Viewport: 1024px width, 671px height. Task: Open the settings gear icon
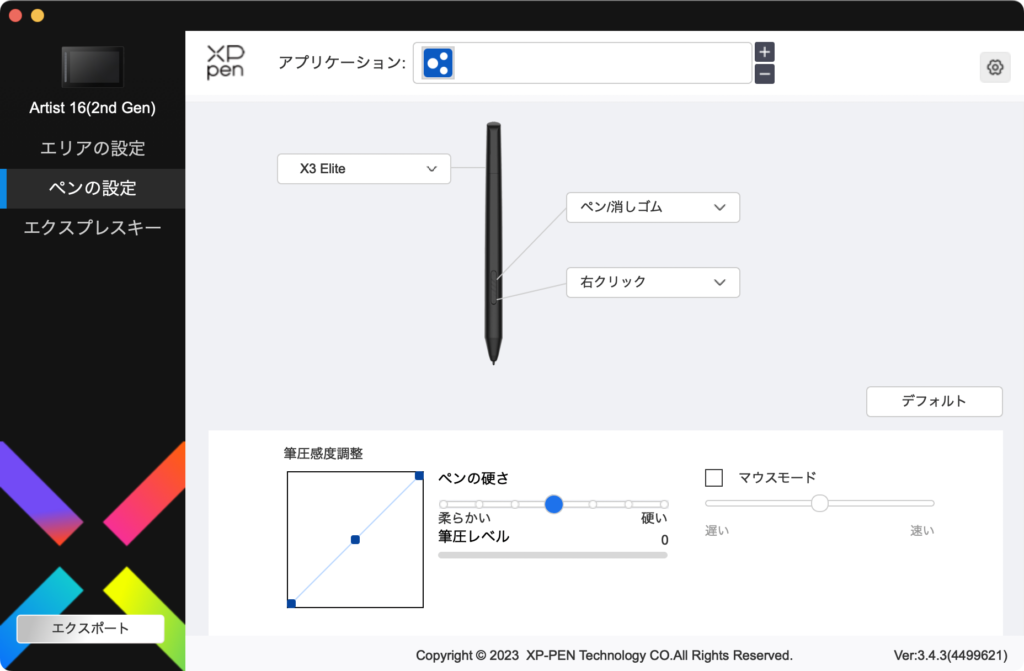click(995, 67)
